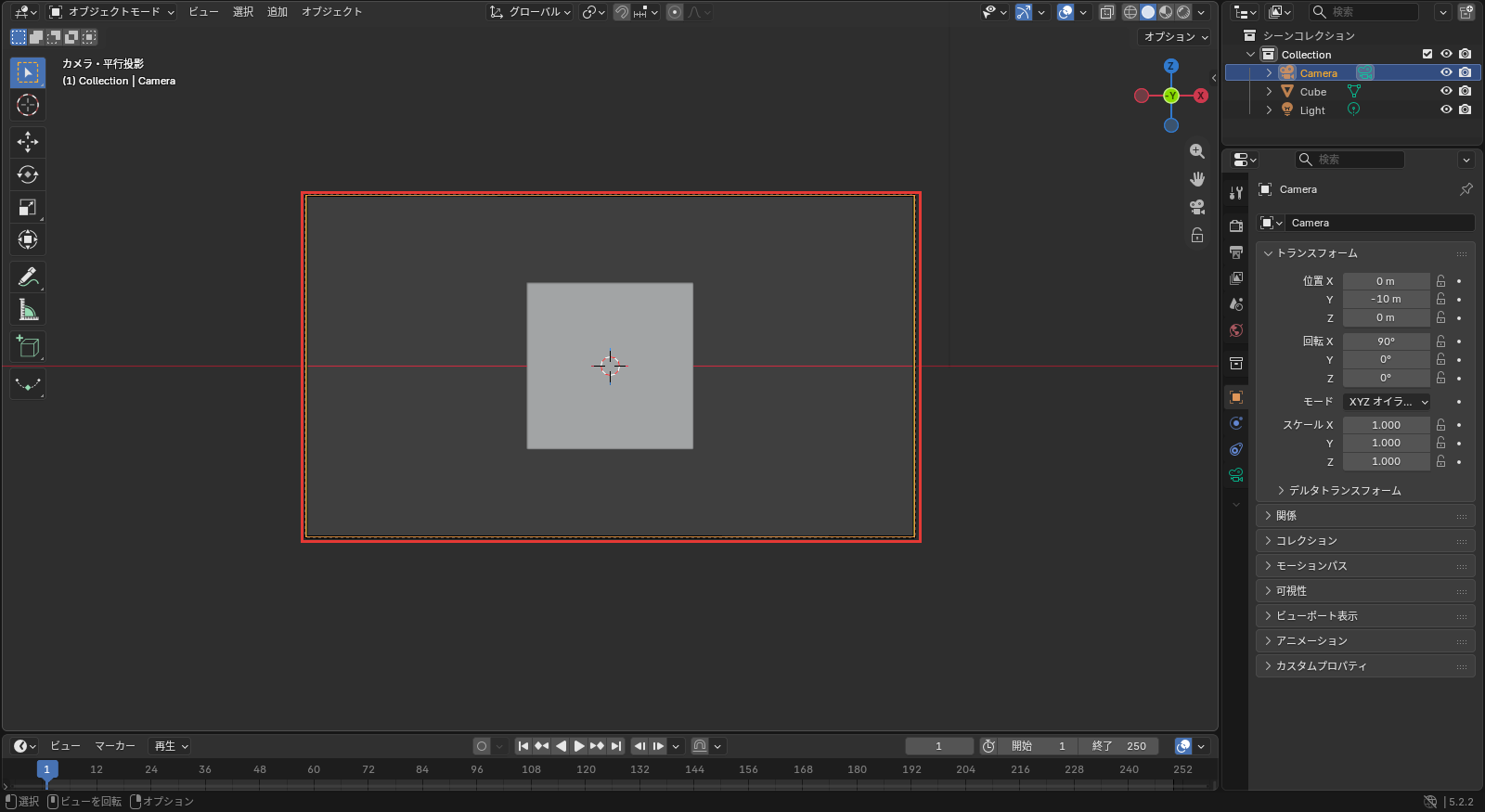Open the Physics properties tab
Screen dimensions: 1485x812
coord(1236,423)
